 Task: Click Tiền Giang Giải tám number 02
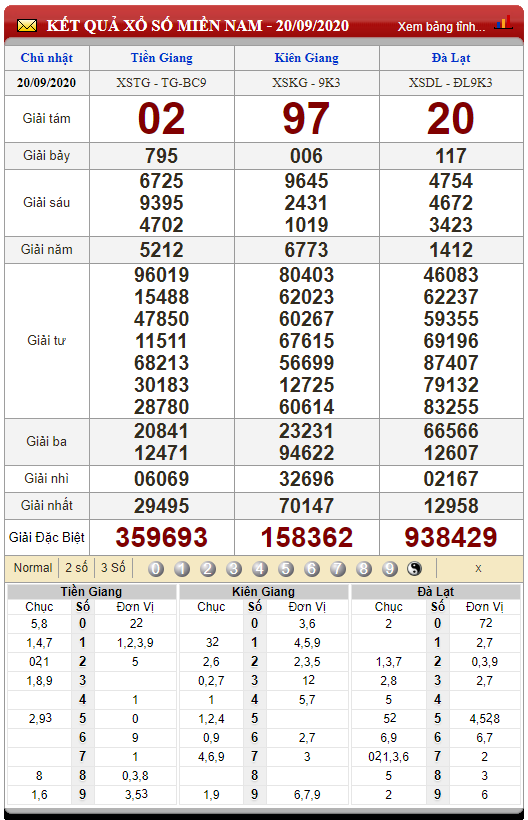tap(162, 119)
